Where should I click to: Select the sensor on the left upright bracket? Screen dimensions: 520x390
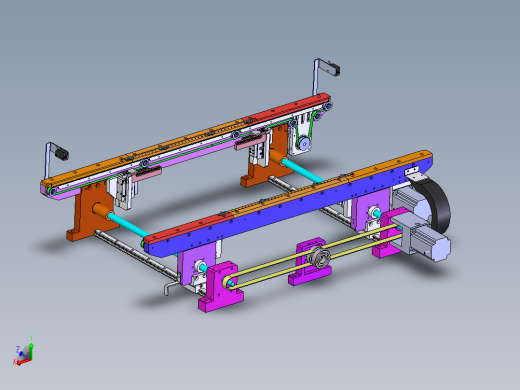(x=62, y=154)
